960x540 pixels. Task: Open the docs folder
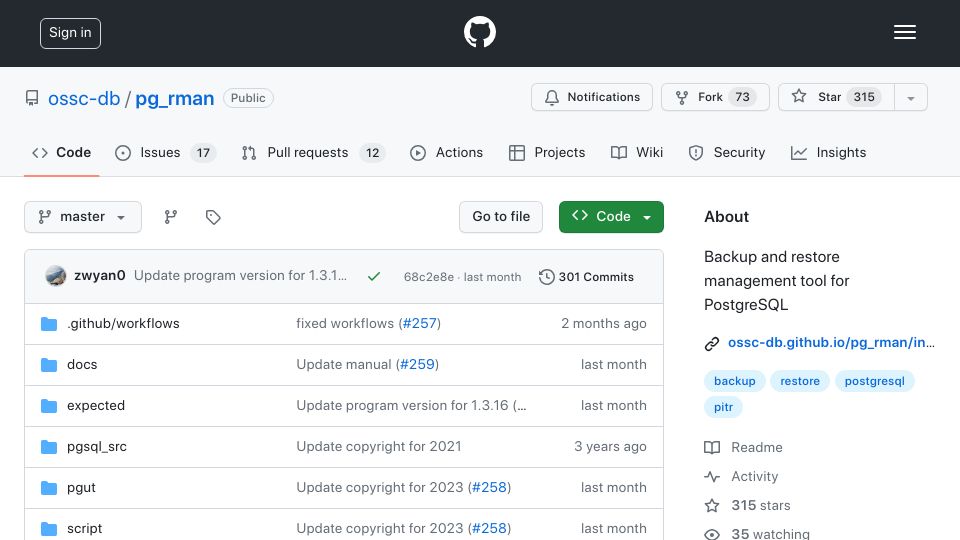tap(82, 364)
